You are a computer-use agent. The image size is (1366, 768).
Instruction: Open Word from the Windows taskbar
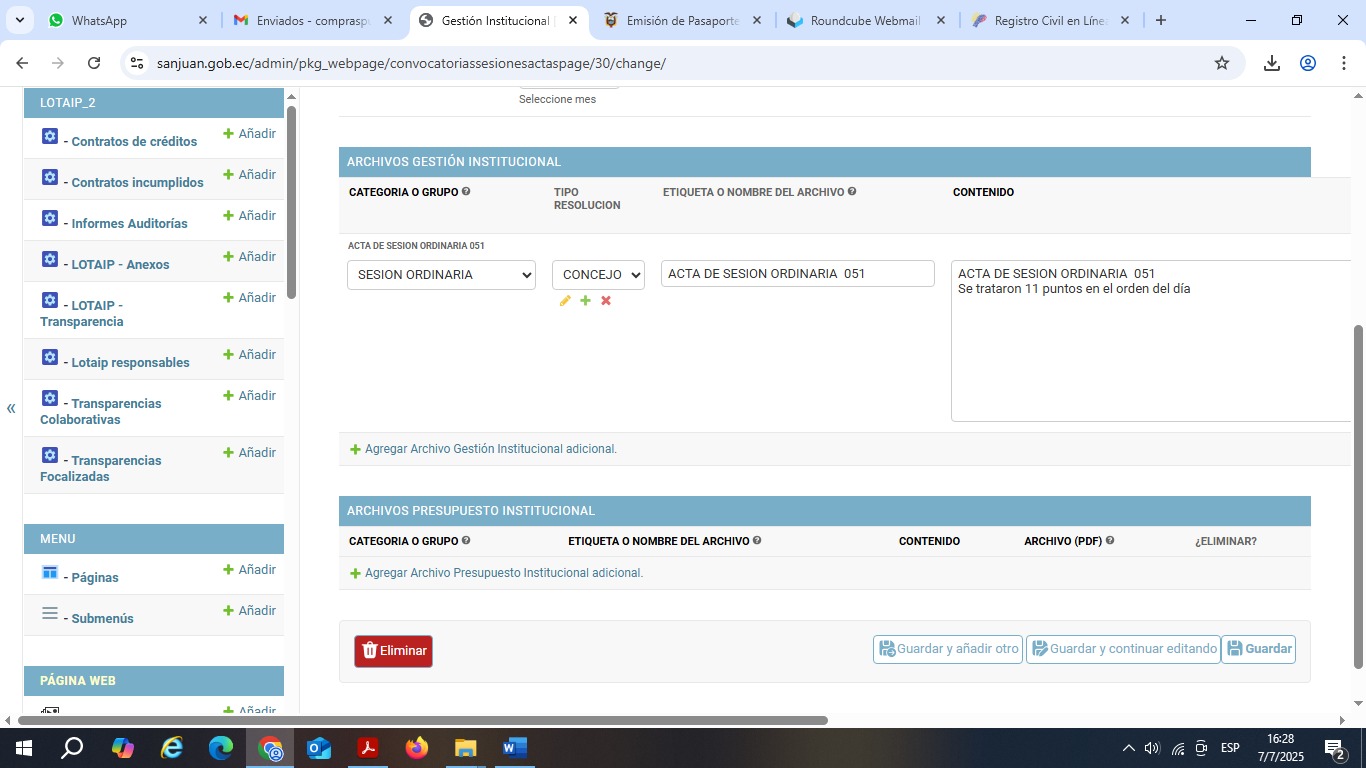tap(514, 748)
